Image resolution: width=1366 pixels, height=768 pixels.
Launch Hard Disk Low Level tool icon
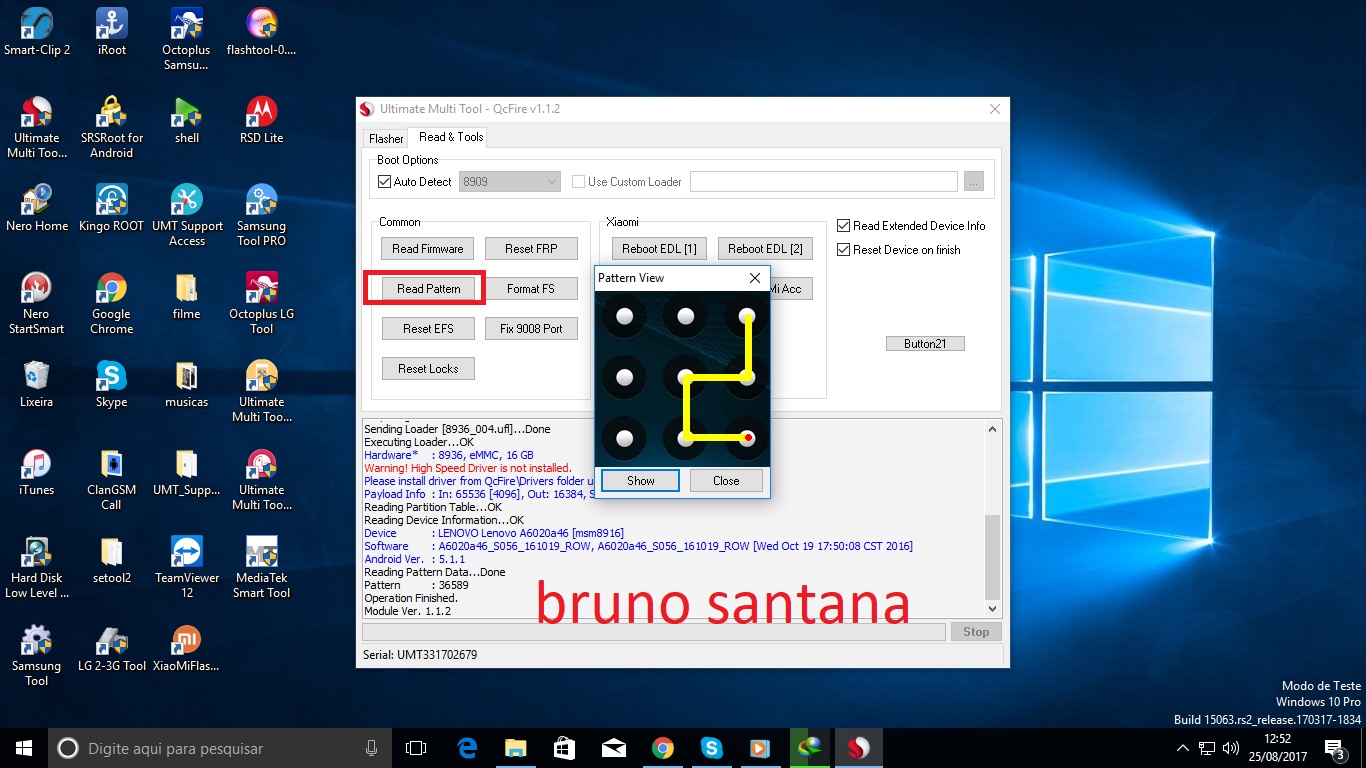pyautogui.click(x=37, y=567)
